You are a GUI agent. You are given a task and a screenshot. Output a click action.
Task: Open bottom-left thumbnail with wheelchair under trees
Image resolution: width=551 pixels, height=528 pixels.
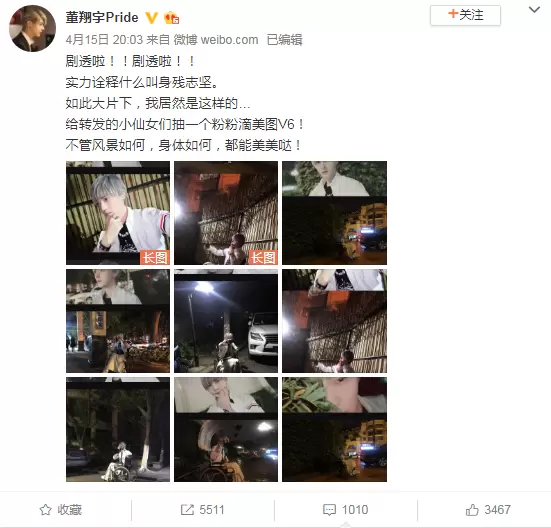pyautogui.click(x=118, y=429)
